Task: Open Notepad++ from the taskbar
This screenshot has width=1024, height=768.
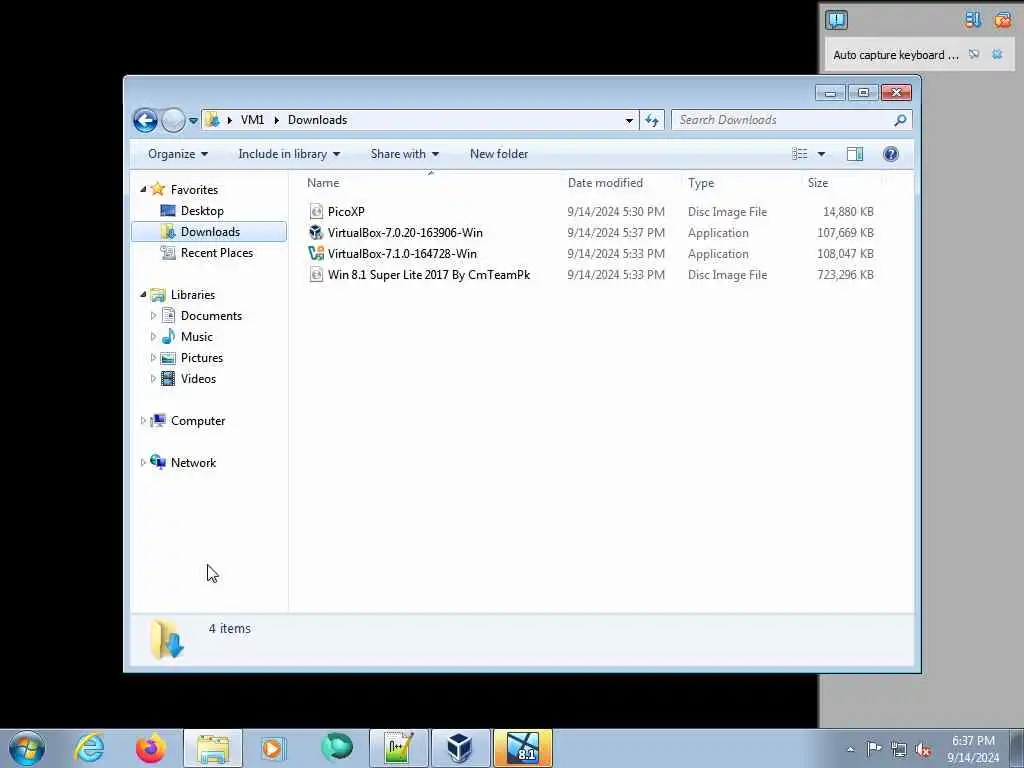Action: tap(398, 748)
